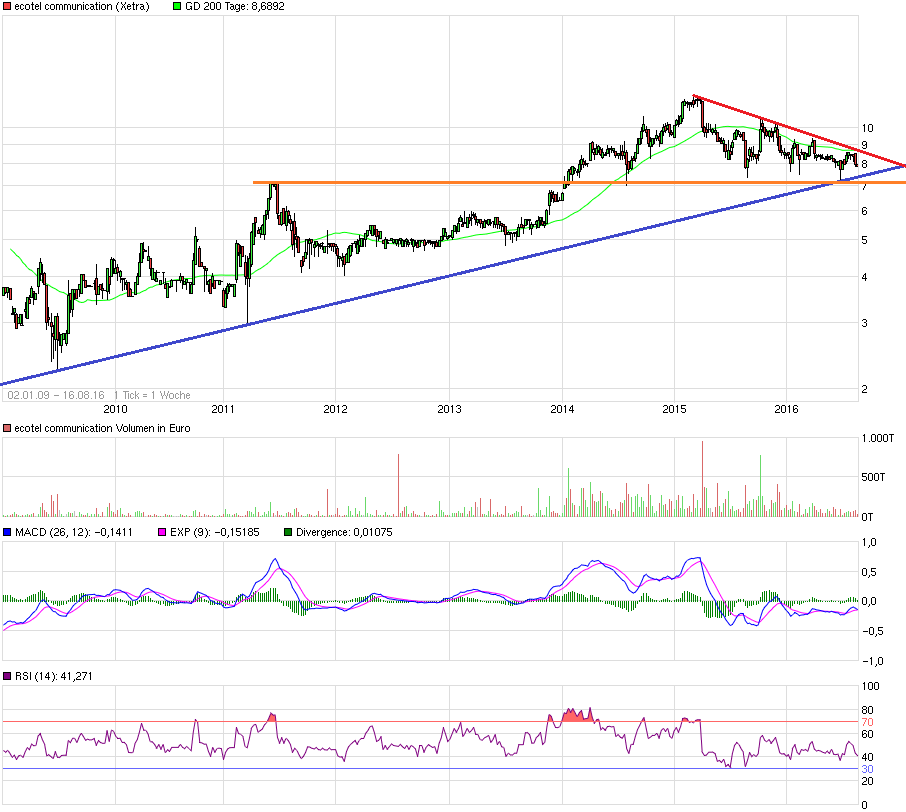Image resolution: width=906 pixels, height=812 pixels.
Task: Click the 2015 year label on time axis
Action: (x=674, y=409)
